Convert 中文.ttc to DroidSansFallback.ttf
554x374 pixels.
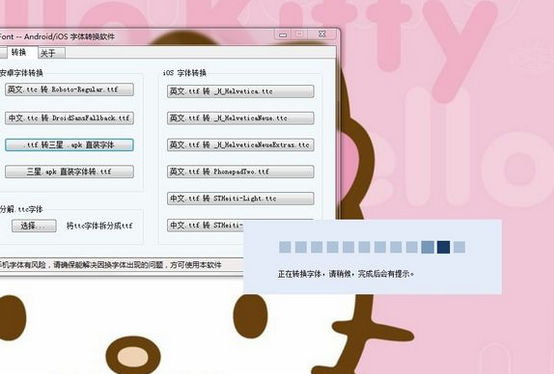coord(69,118)
